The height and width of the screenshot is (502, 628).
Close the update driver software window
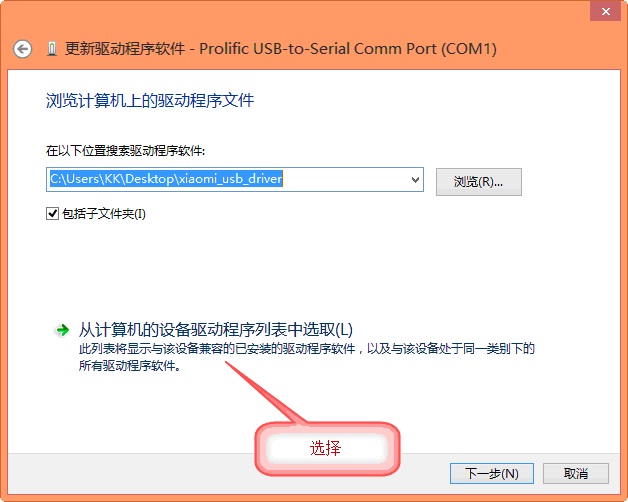point(606,12)
